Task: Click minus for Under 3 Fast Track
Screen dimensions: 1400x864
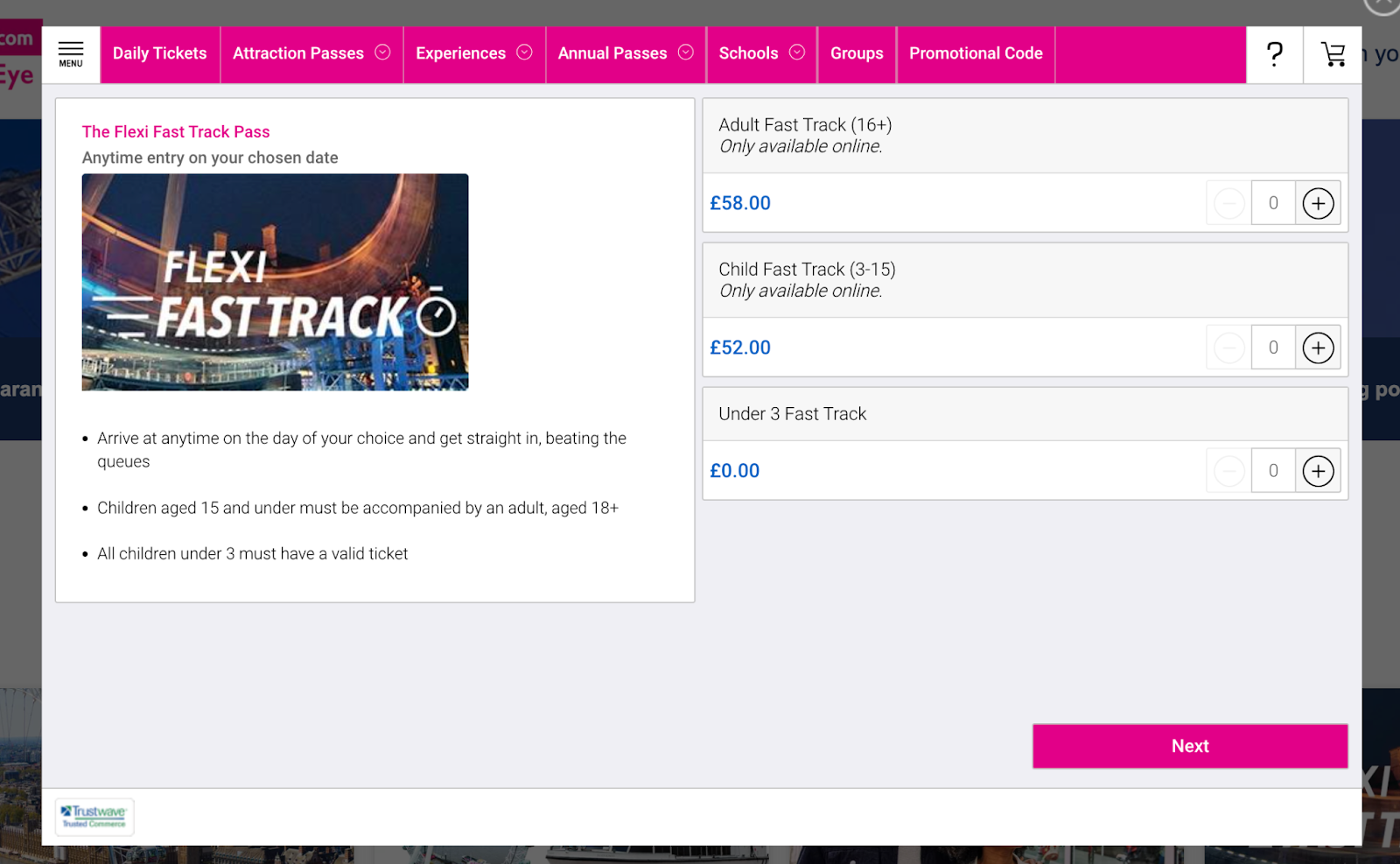Action: click(x=1228, y=471)
